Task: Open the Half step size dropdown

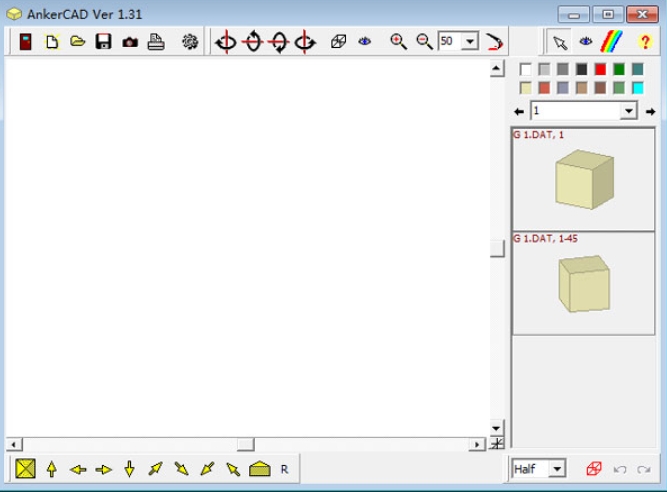Action: tap(557, 469)
